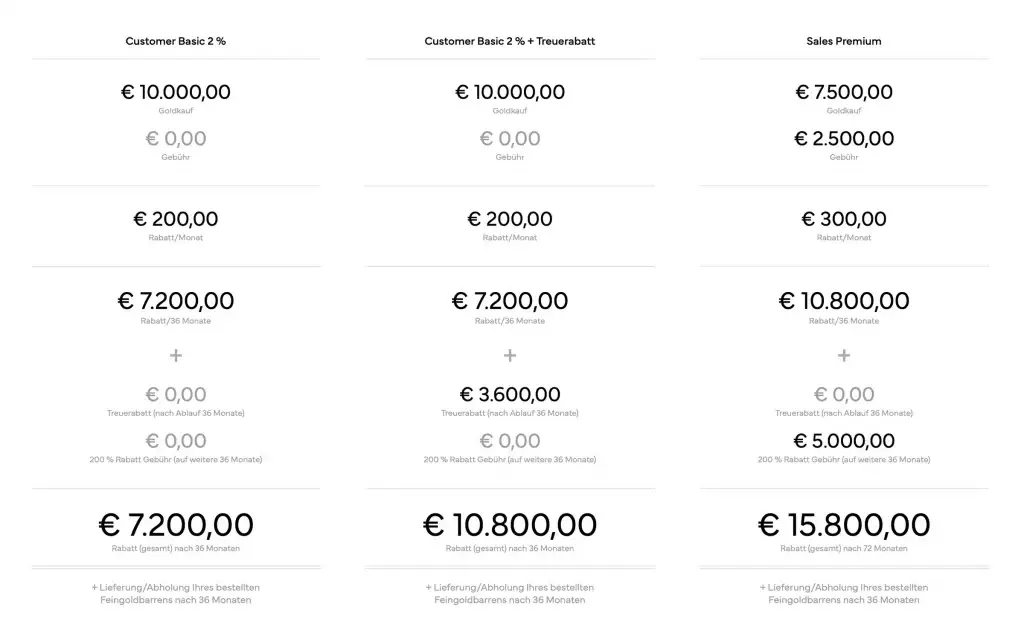Select the Customer Basic 2 % + Treuerabatt heading
The width and height of the screenshot is (1024, 628).
click(510, 42)
